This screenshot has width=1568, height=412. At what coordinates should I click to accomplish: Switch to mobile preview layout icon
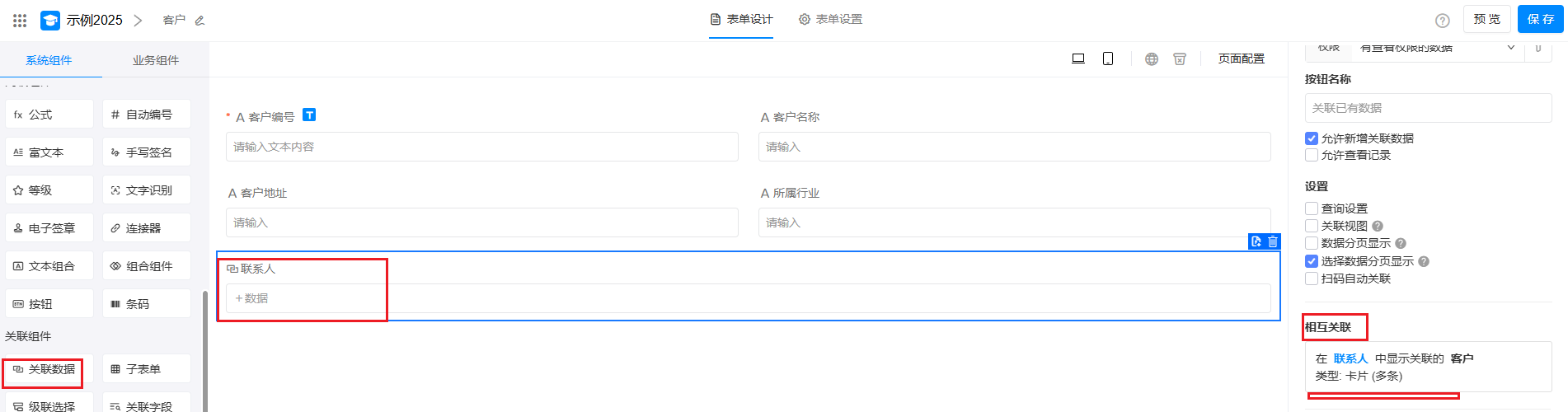click(x=1108, y=59)
